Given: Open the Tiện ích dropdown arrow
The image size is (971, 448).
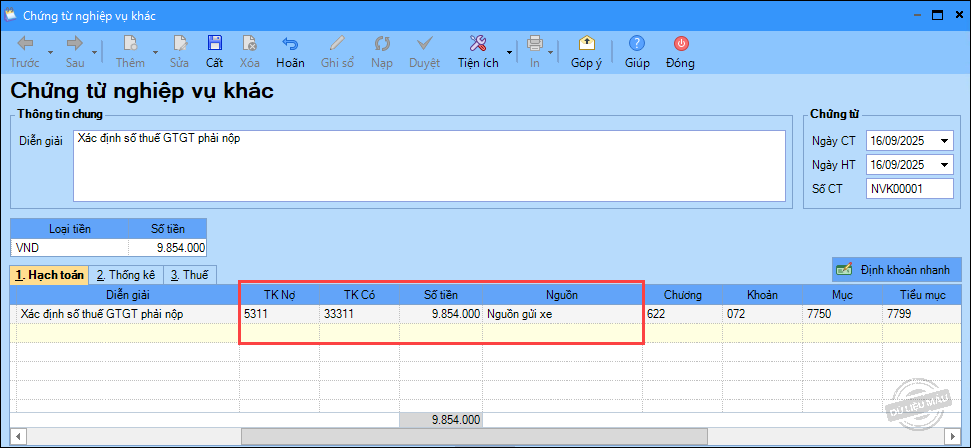Looking at the screenshot, I should click(x=510, y=51).
